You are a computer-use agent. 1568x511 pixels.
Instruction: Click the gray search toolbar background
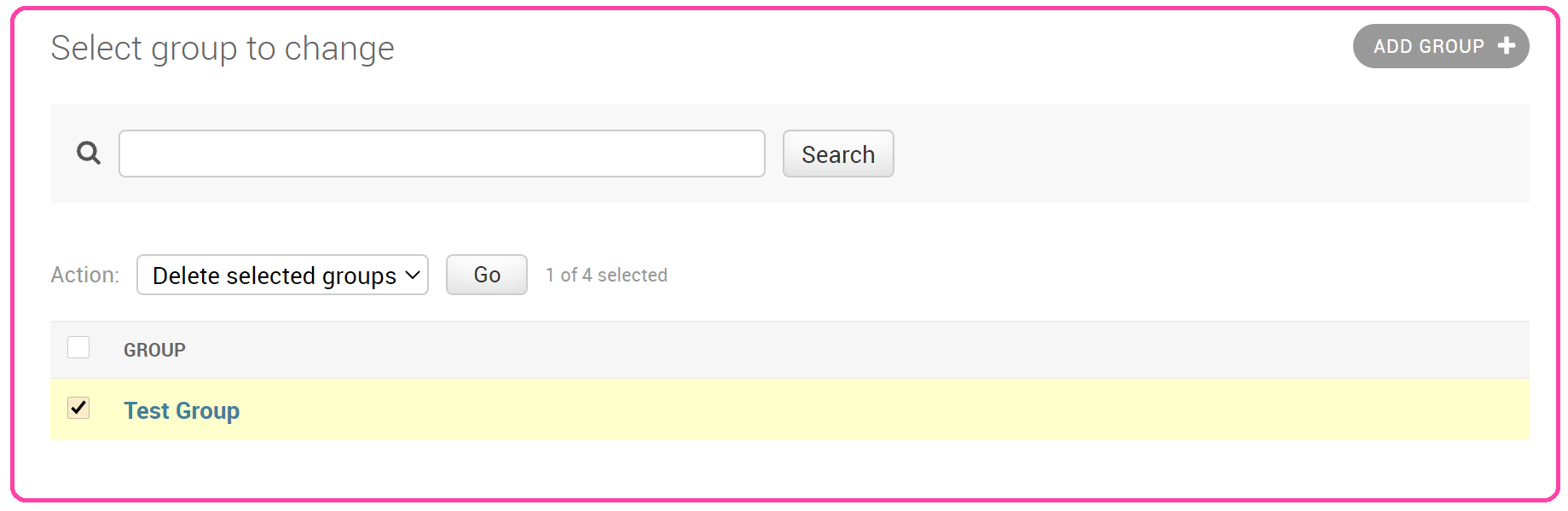[x=1194, y=154]
